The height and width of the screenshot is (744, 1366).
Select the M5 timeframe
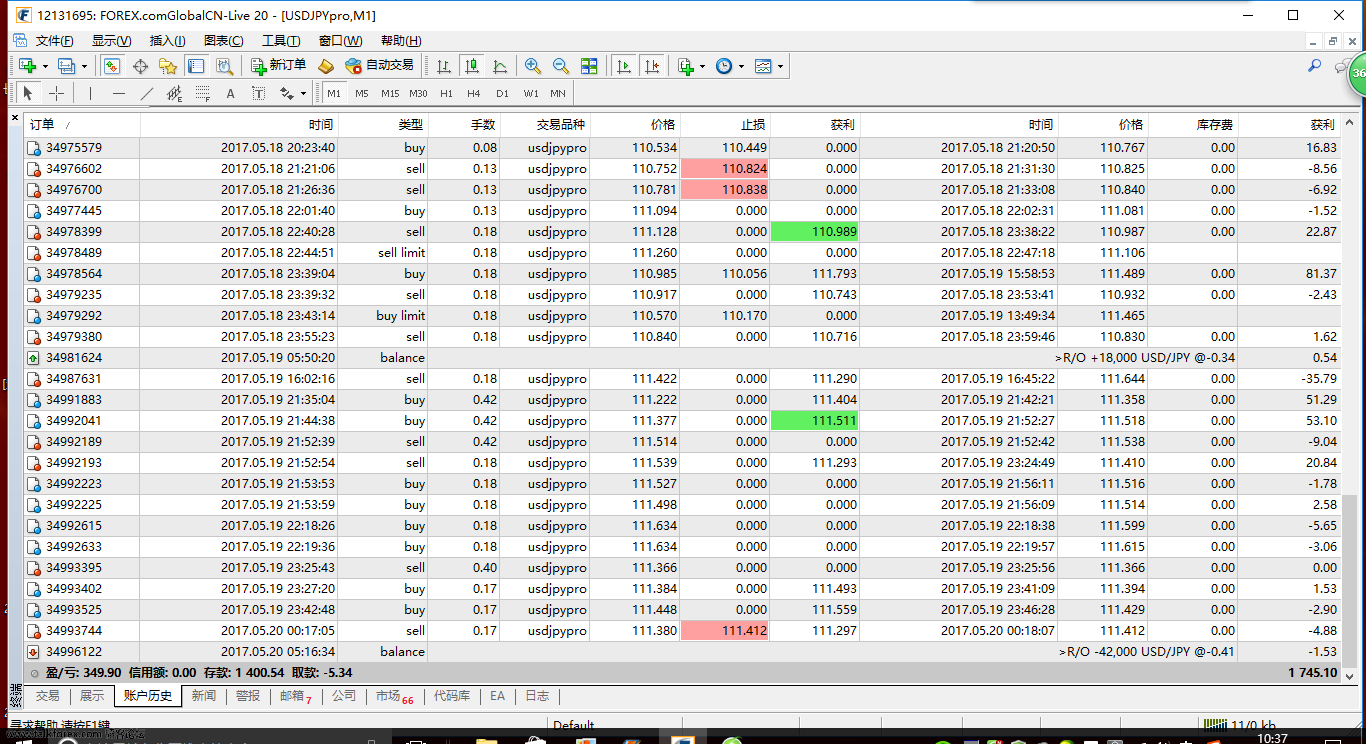point(362,93)
